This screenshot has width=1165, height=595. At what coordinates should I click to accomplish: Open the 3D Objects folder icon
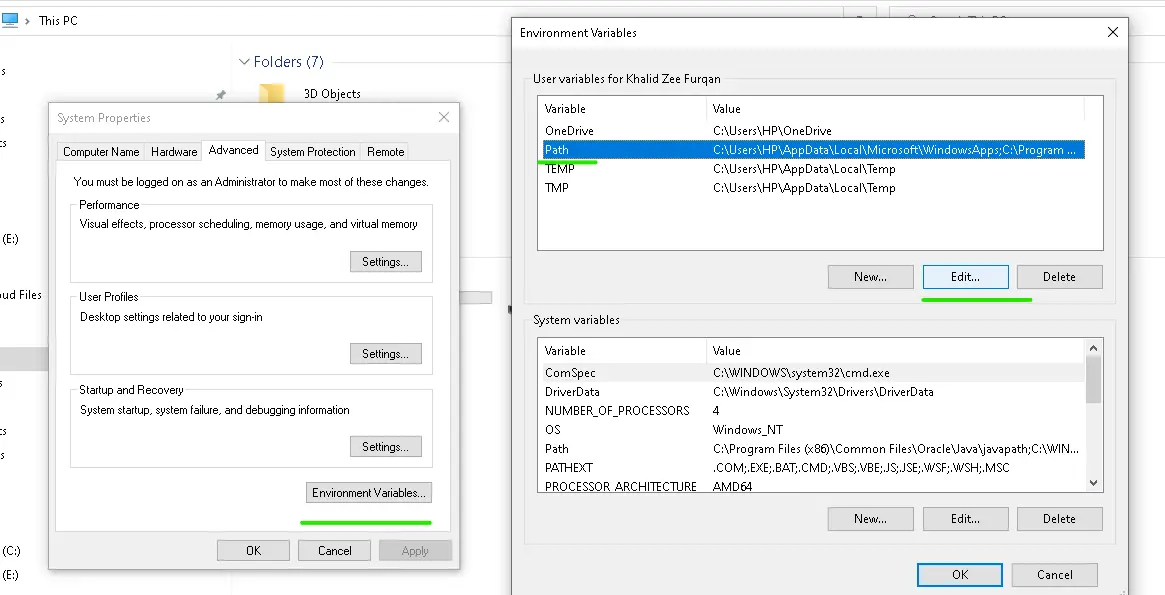tap(271, 94)
